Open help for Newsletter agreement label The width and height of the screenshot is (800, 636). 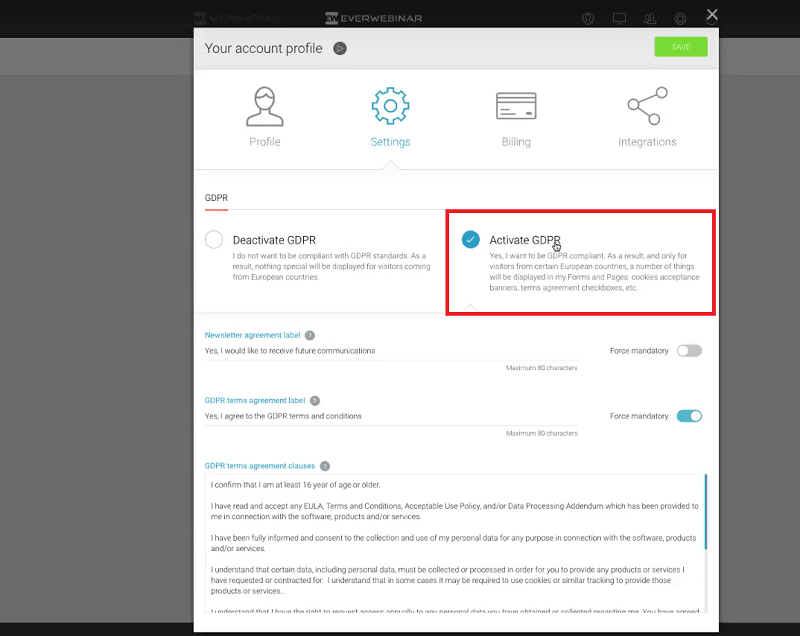[310, 336]
